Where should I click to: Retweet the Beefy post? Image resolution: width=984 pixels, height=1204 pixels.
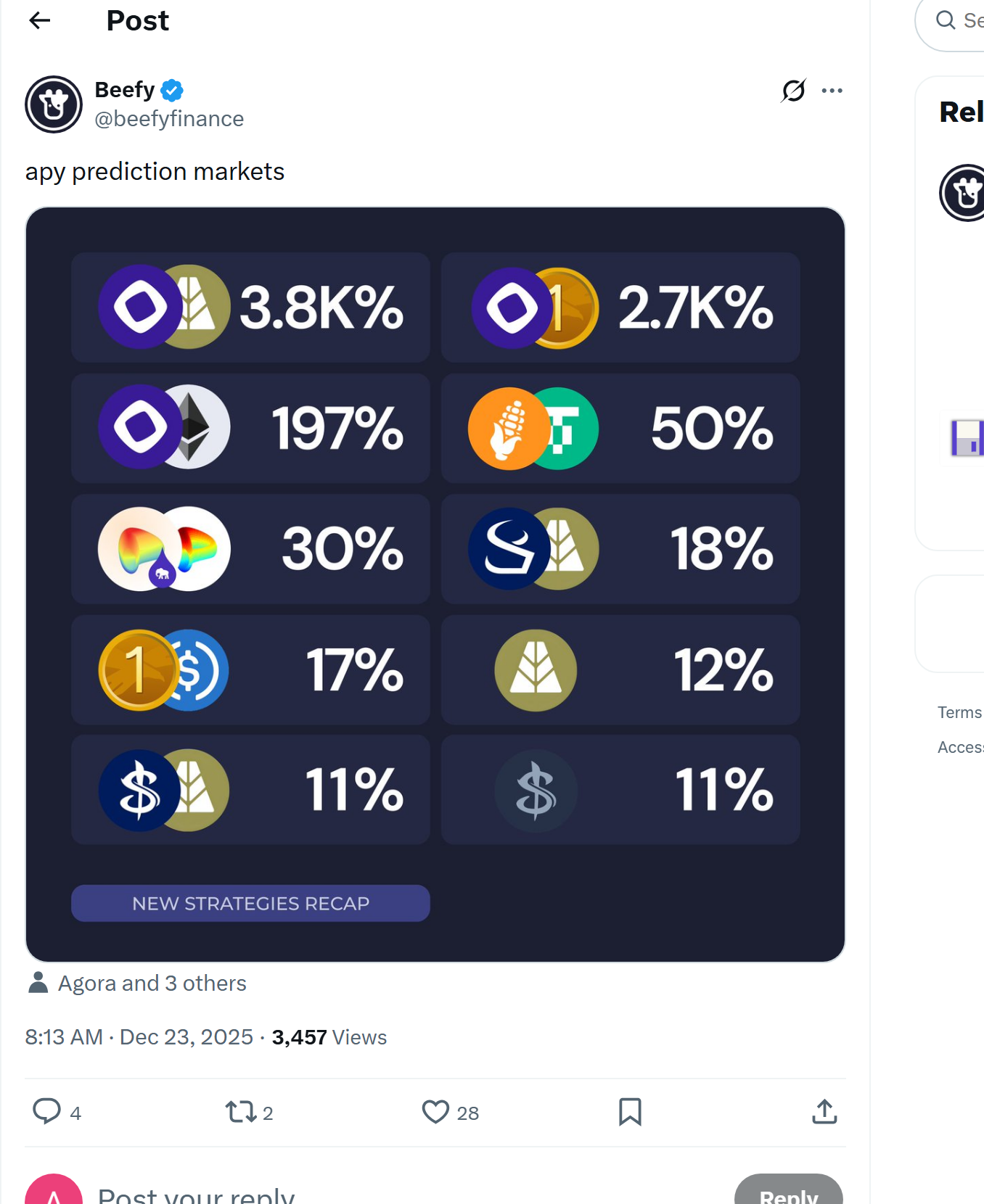241,1112
